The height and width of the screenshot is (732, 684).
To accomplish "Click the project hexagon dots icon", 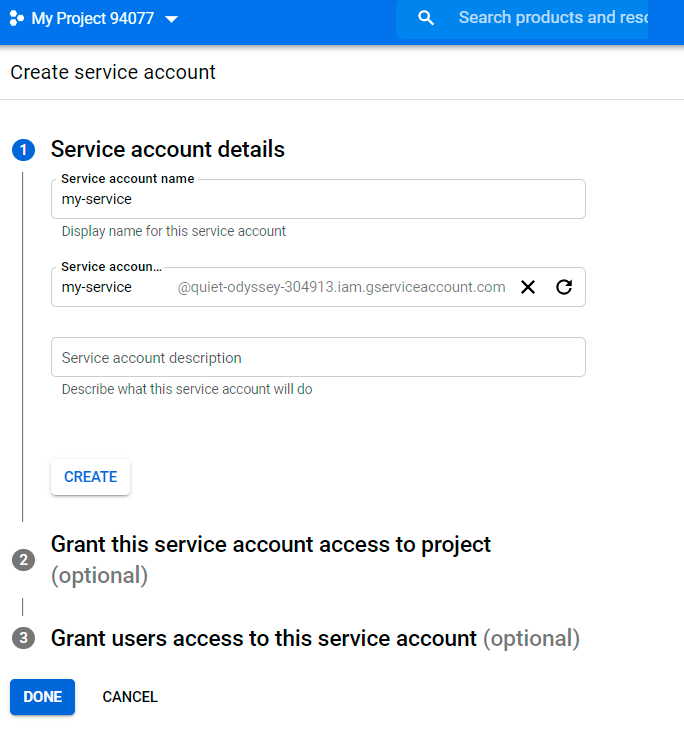I will coord(17,18).
